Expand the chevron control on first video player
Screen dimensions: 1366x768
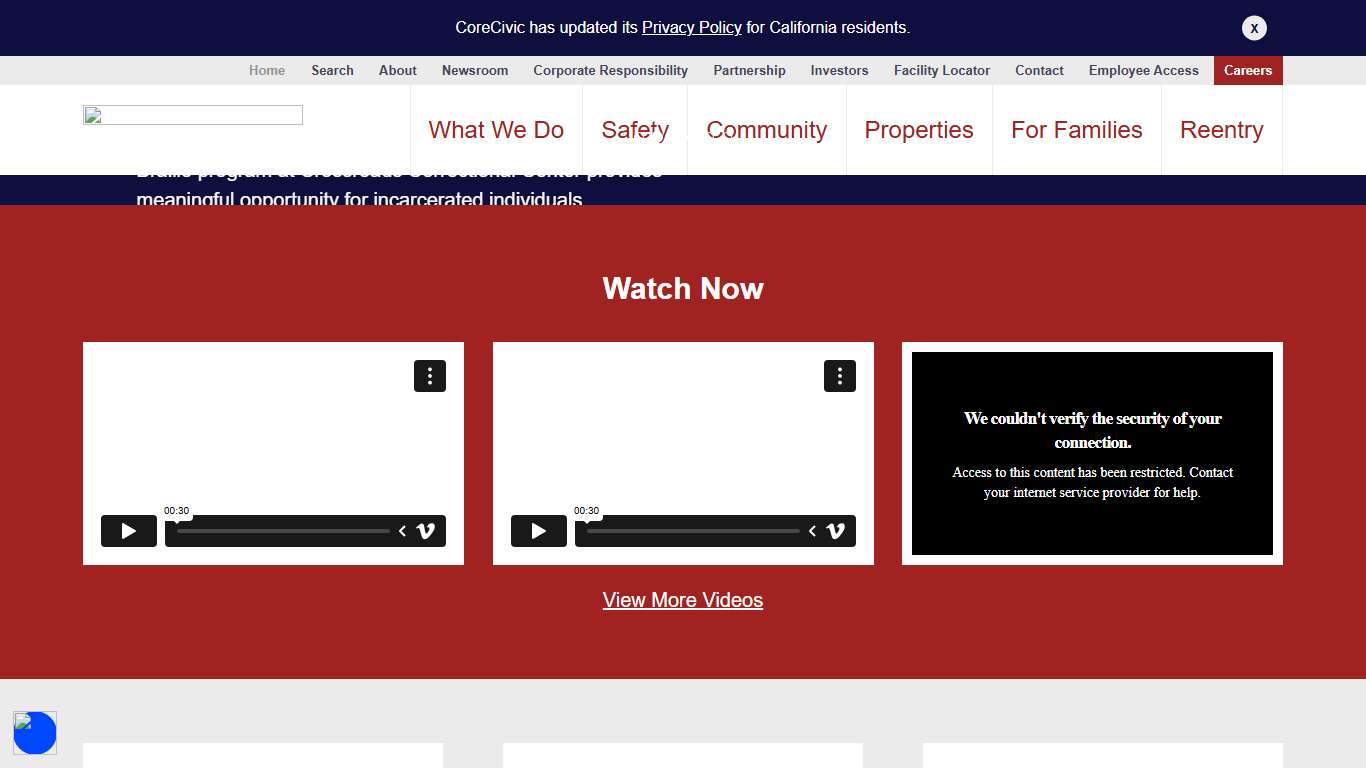click(402, 531)
